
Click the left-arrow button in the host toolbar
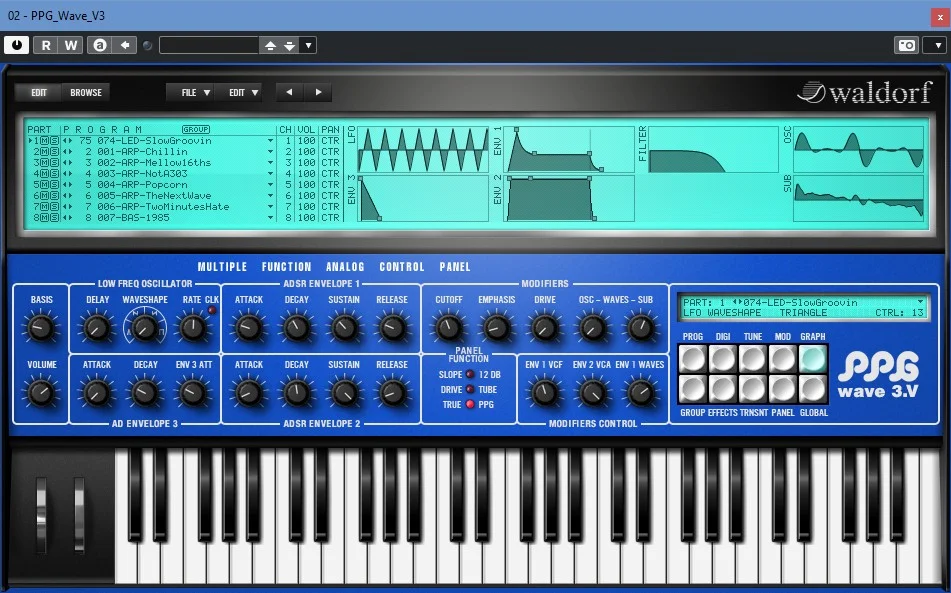coord(124,45)
